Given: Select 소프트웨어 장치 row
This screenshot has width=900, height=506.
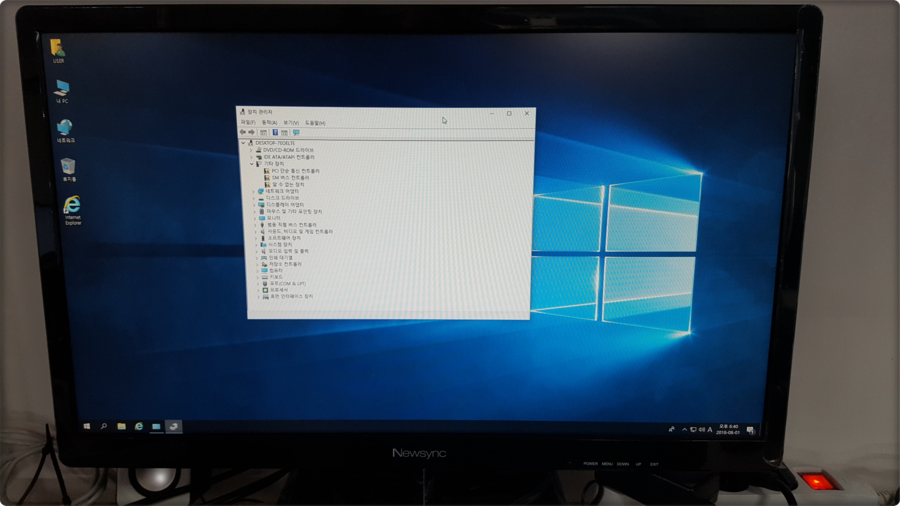Looking at the screenshot, I should [280, 238].
